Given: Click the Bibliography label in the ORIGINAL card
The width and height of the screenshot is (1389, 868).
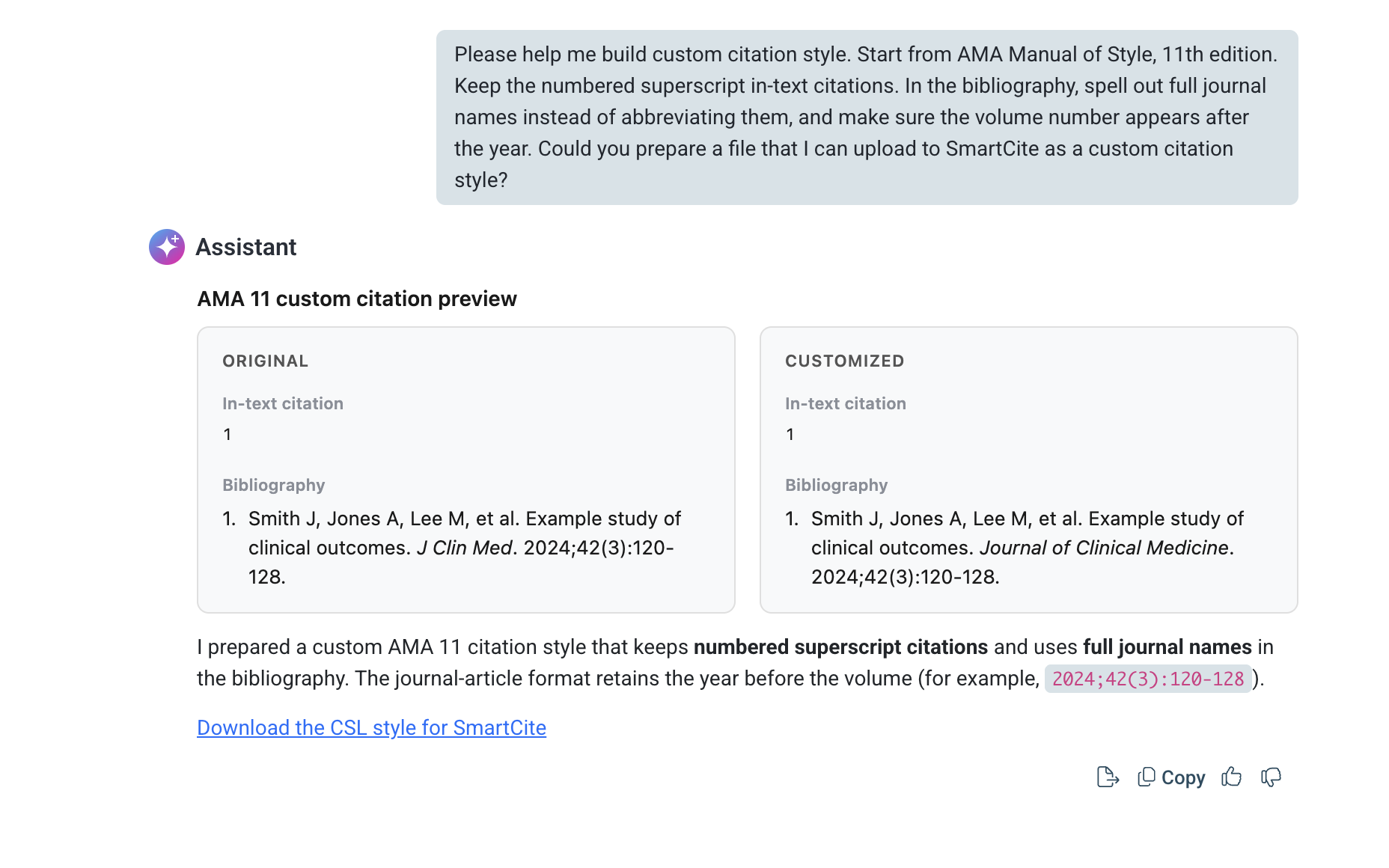Looking at the screenshot, I should click(x=273, y=485).
